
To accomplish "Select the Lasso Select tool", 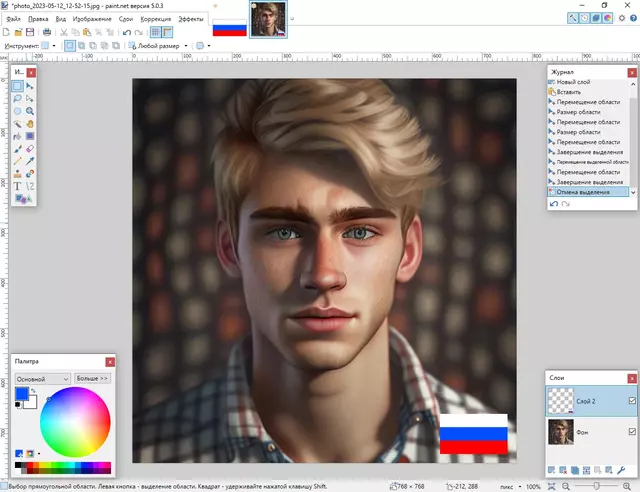I will 17,98.
